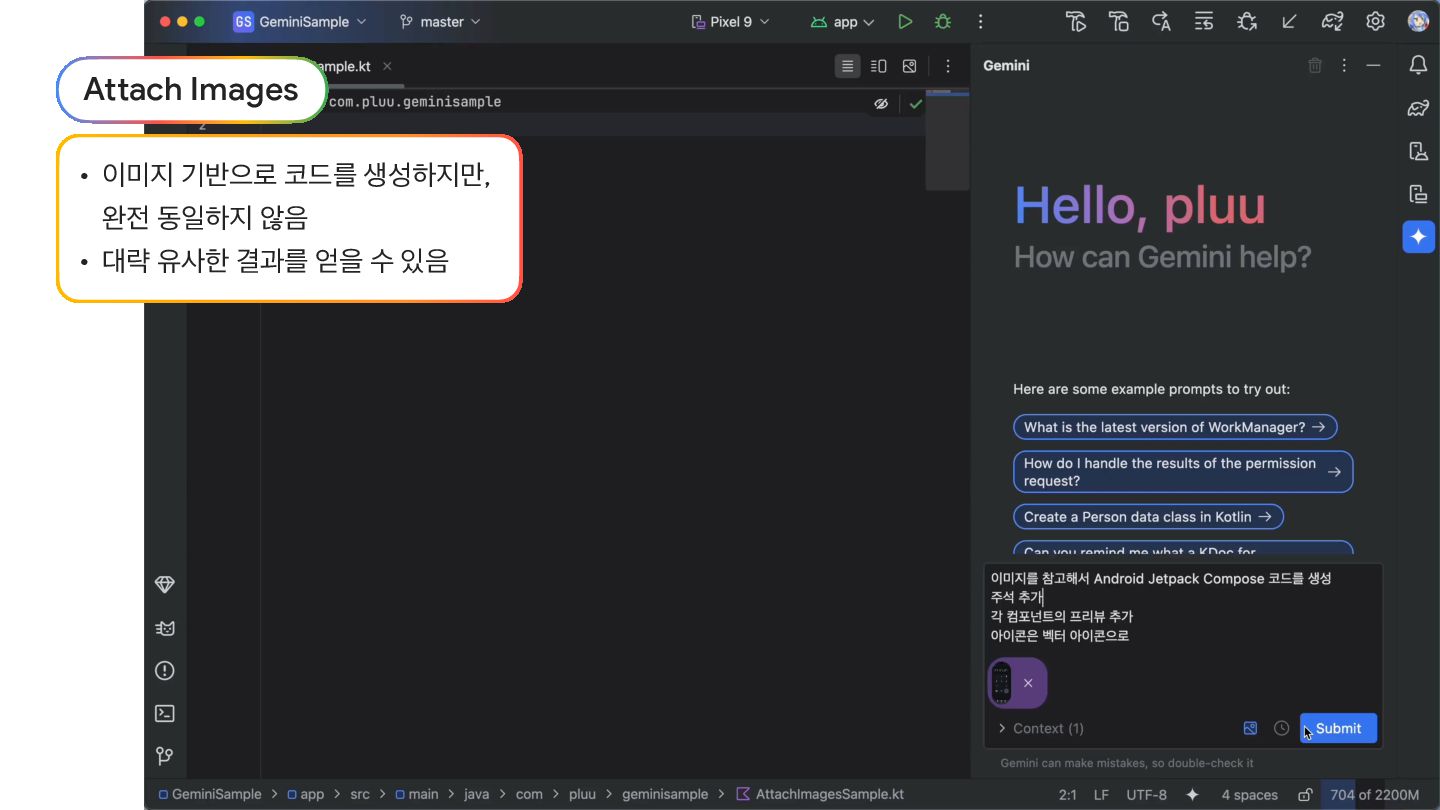Open Git branch tool window in left sidebar

165,757
